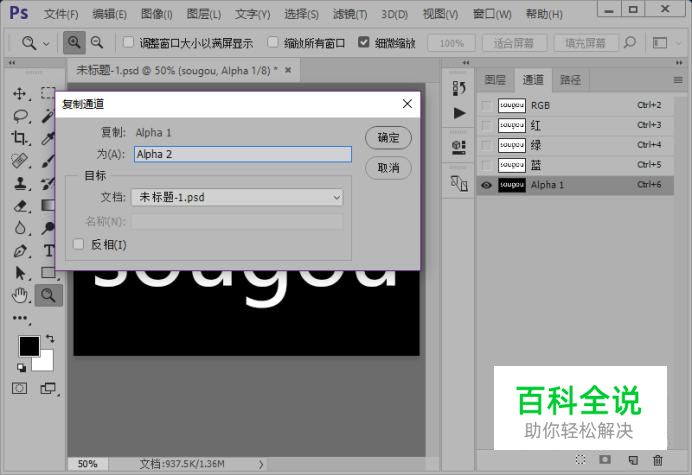692x475 pixels.
Task: Click the Fill Screen button
Action: tap(585, 43)
